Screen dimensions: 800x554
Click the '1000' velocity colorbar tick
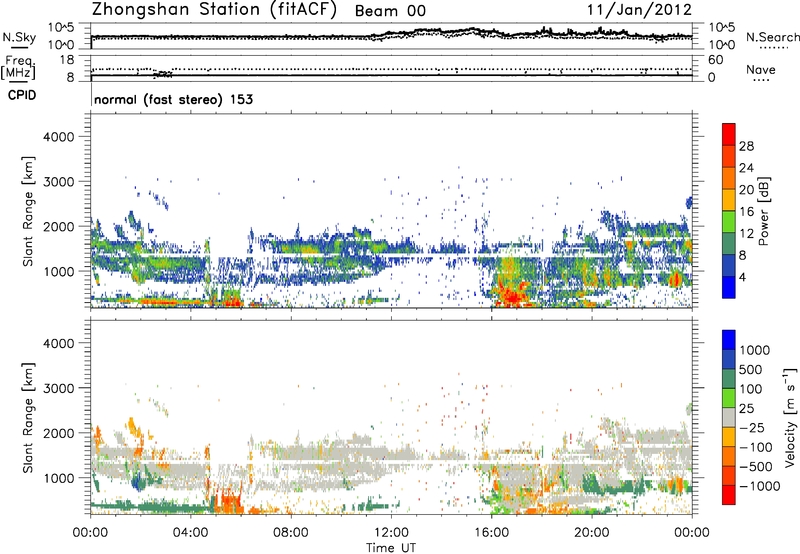pos(755,350)
